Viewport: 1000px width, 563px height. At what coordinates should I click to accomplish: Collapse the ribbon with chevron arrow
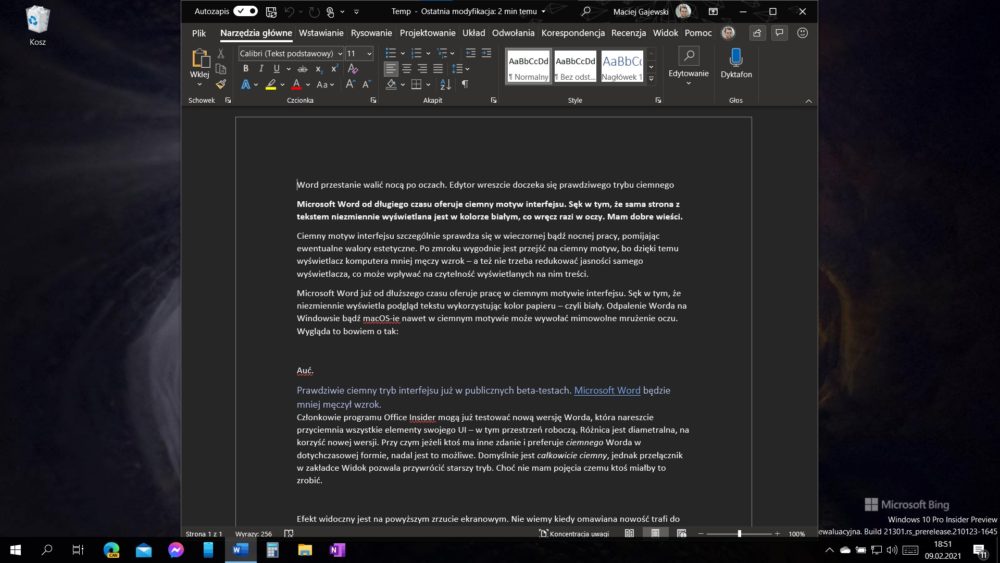coord(809,101)
